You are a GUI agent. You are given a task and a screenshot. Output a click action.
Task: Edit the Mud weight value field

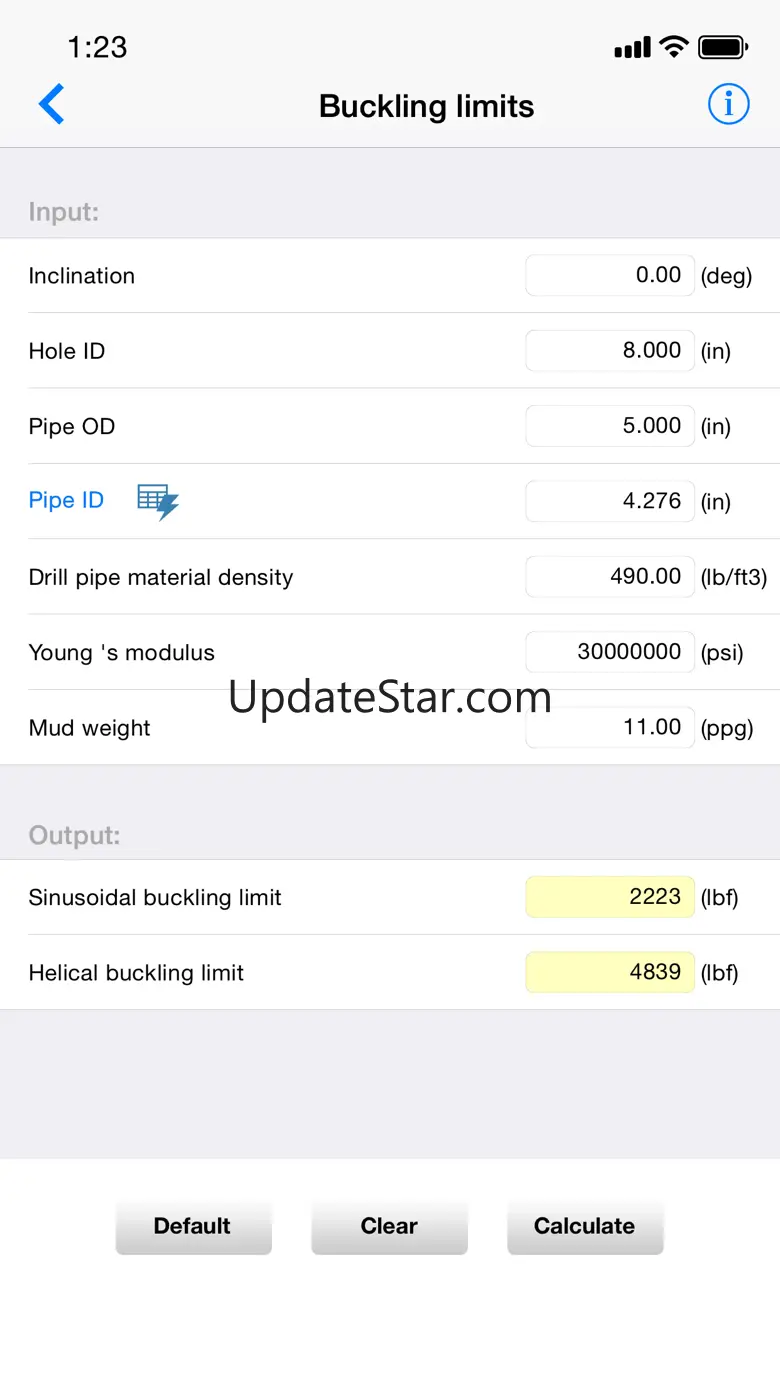[x=609, y=727]
